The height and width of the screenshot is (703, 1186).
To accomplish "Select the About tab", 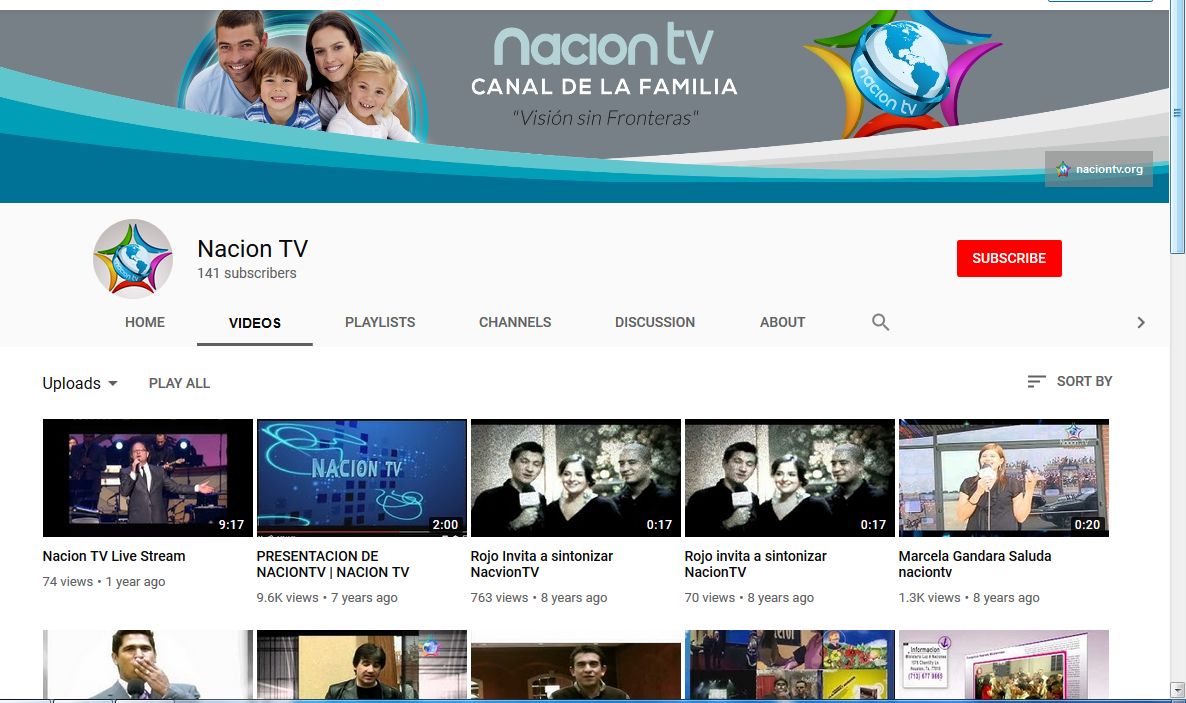I will tap(782, 322).
